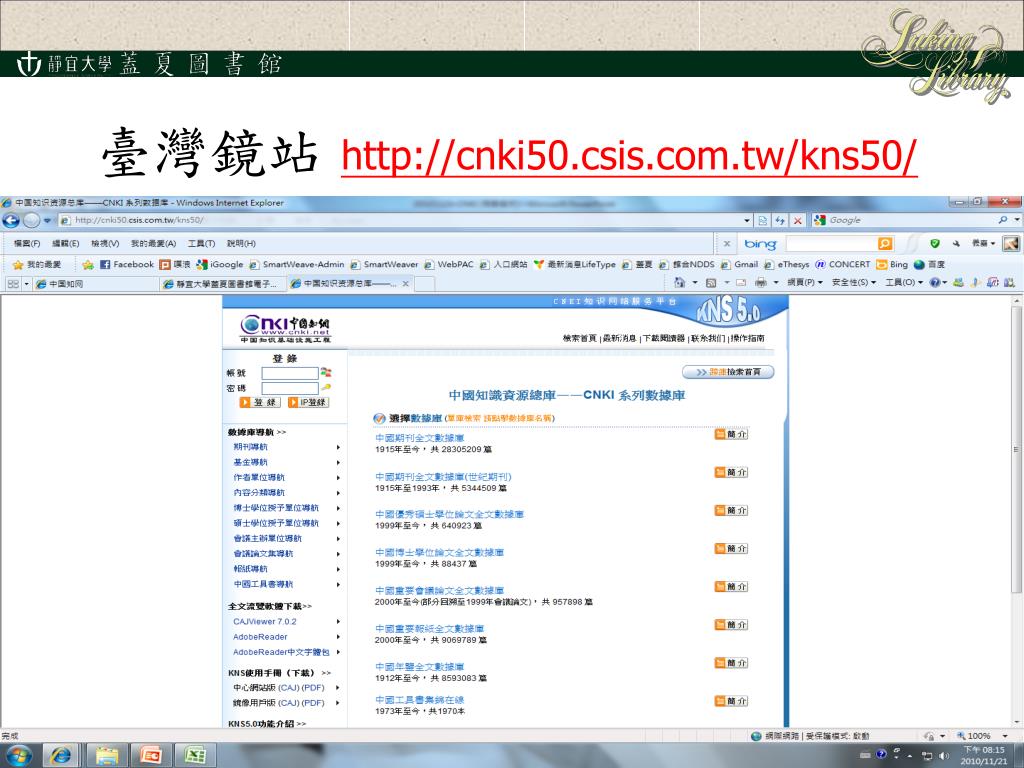Click the RSS feeds icon in command bar
This screenshot has height=768, width=1024.
[711, 283]
